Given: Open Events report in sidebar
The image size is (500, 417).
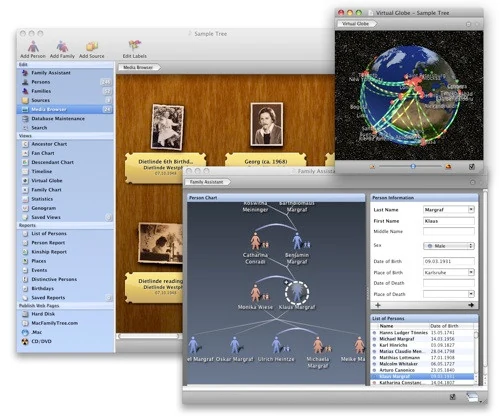Looking at the screenshot, I should click(65, 270).
